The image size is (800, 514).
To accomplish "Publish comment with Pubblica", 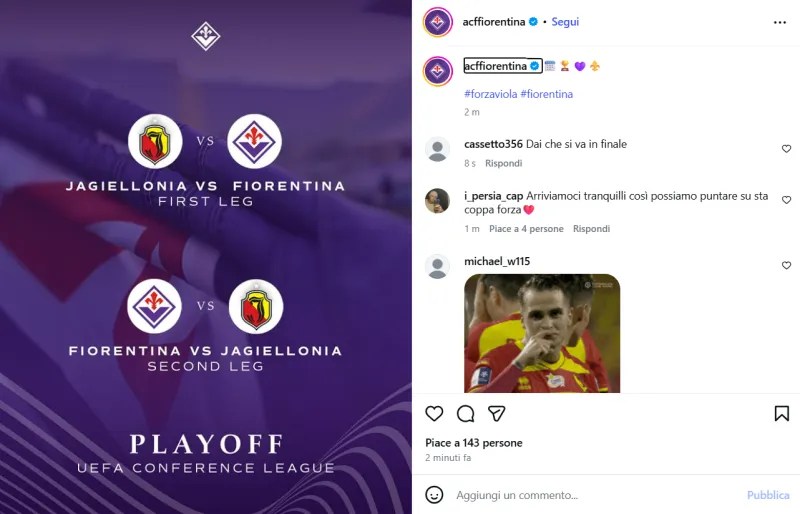I will click(x=768, y=495).
